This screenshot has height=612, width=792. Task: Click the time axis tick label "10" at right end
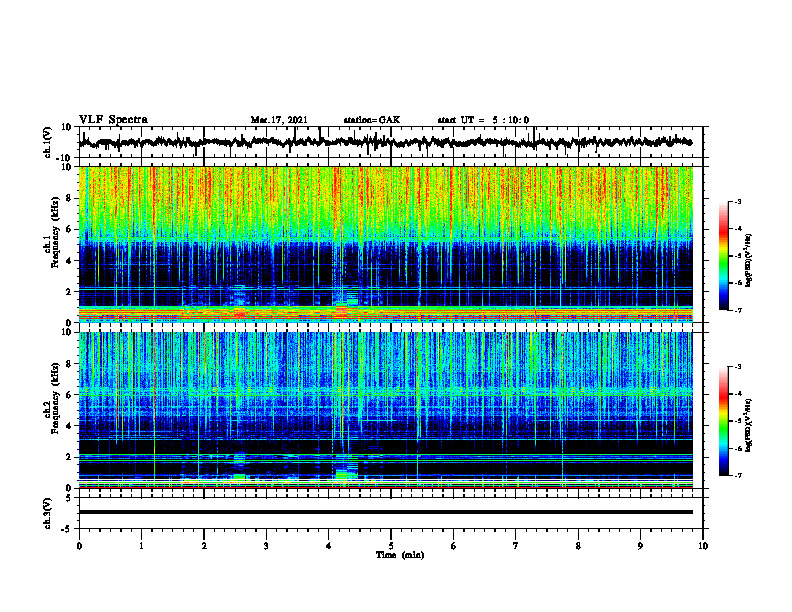coord(703,546)
